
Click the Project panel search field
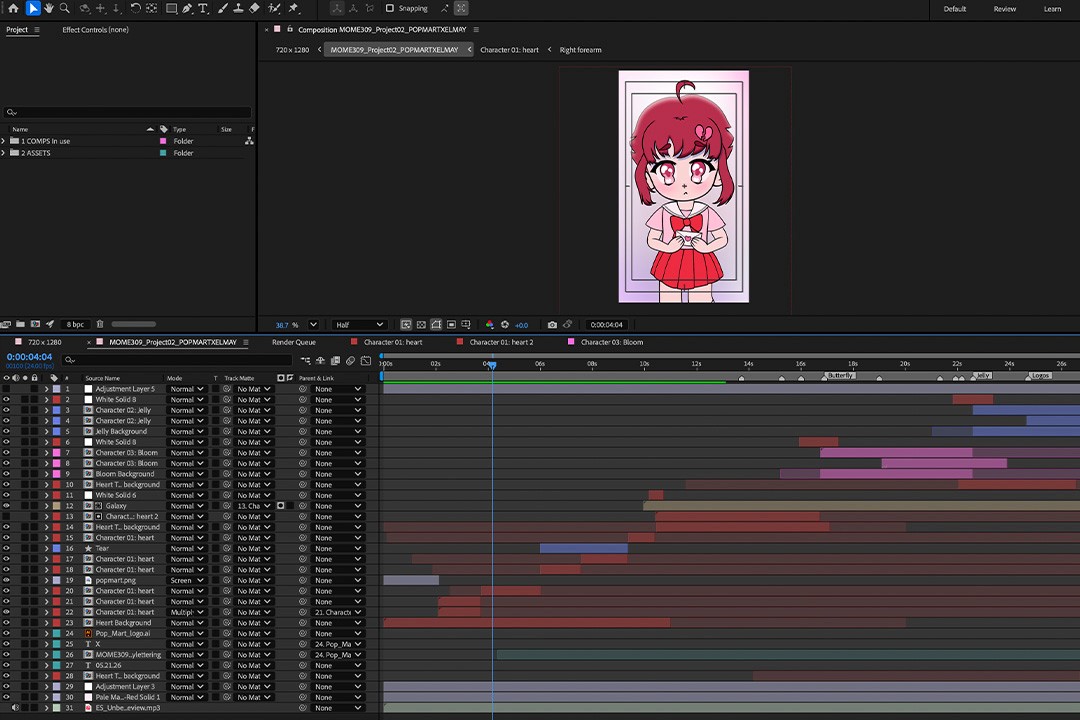[x=128, y=112]
